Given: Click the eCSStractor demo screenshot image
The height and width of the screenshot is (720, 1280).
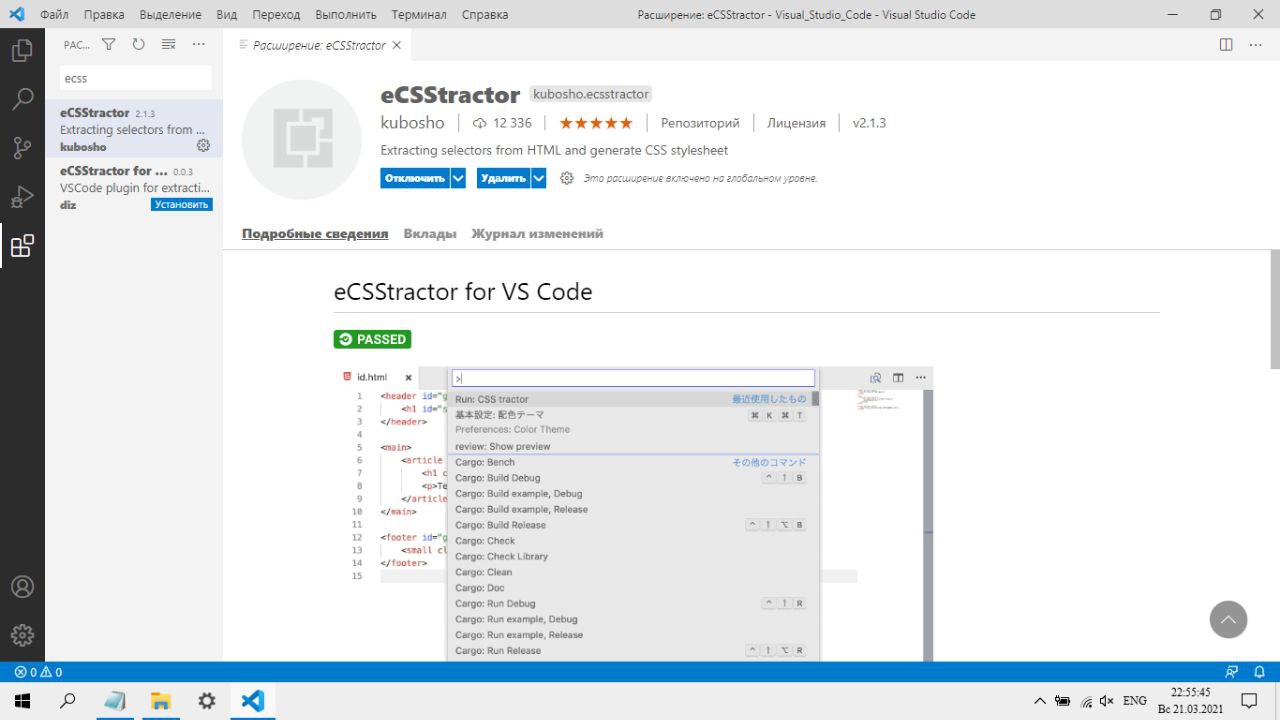Looking at the screenshot, I should tap(633, 513).
